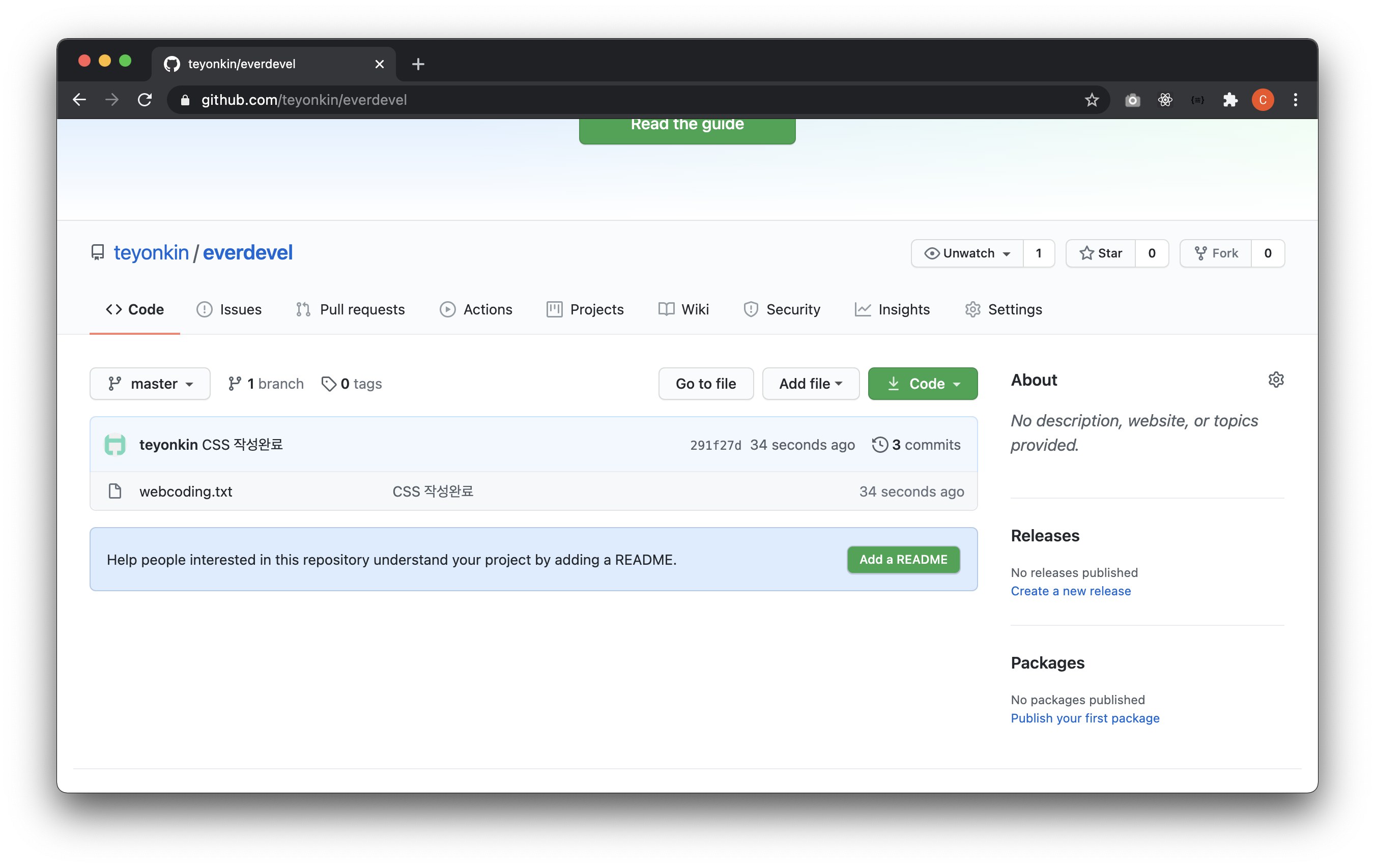Viewport: 1375px width, 868px height.
Task: Expand the Add file dropdown
Action: (810, 383)
